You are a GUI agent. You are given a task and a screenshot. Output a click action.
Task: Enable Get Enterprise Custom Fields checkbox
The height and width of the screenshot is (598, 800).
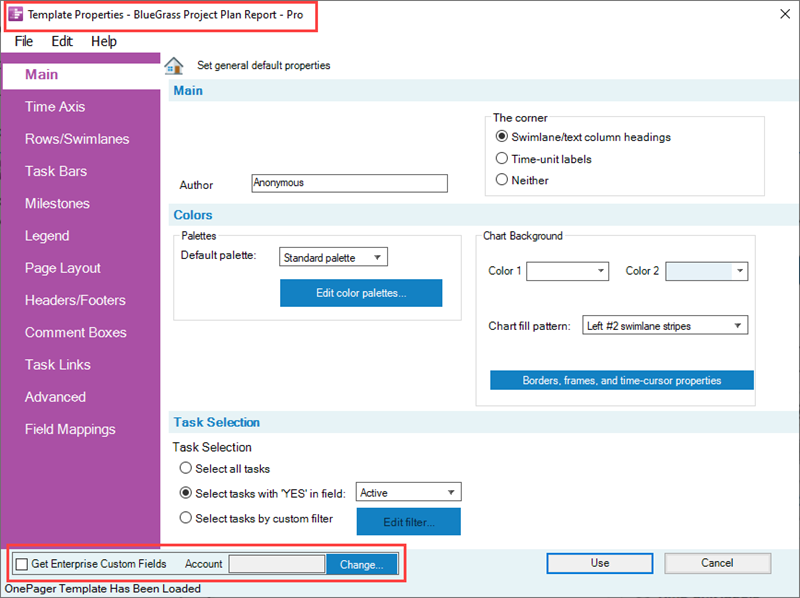pyautogui.click(x=22, y=564)
